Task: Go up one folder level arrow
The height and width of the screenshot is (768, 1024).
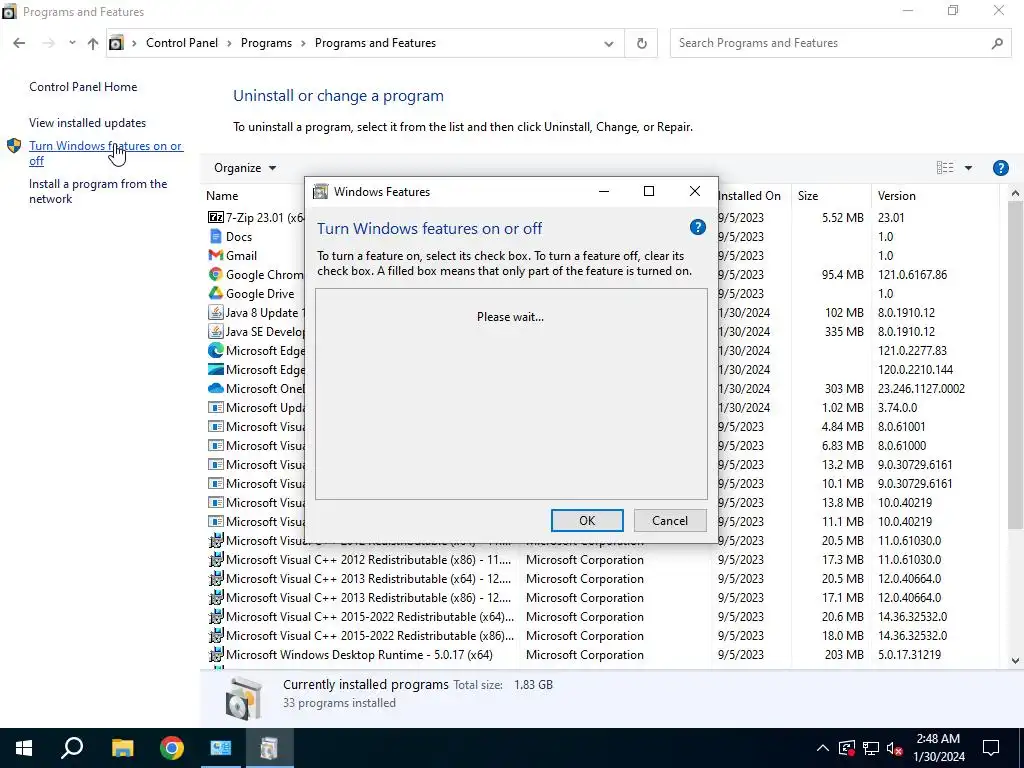Action: coord(93,43)
